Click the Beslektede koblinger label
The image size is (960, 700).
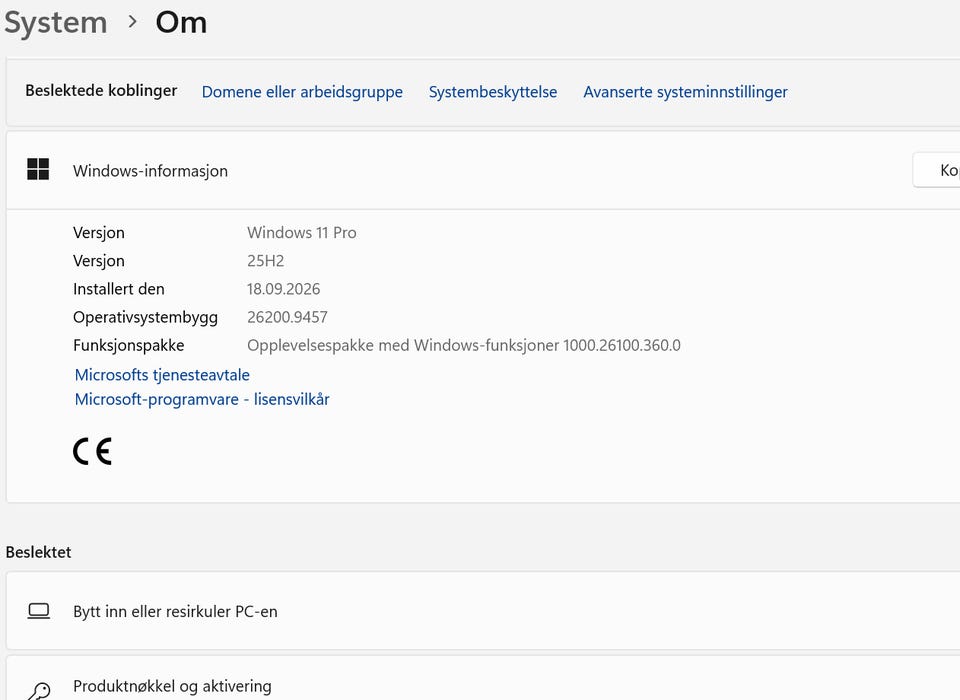tap(101, 91)
